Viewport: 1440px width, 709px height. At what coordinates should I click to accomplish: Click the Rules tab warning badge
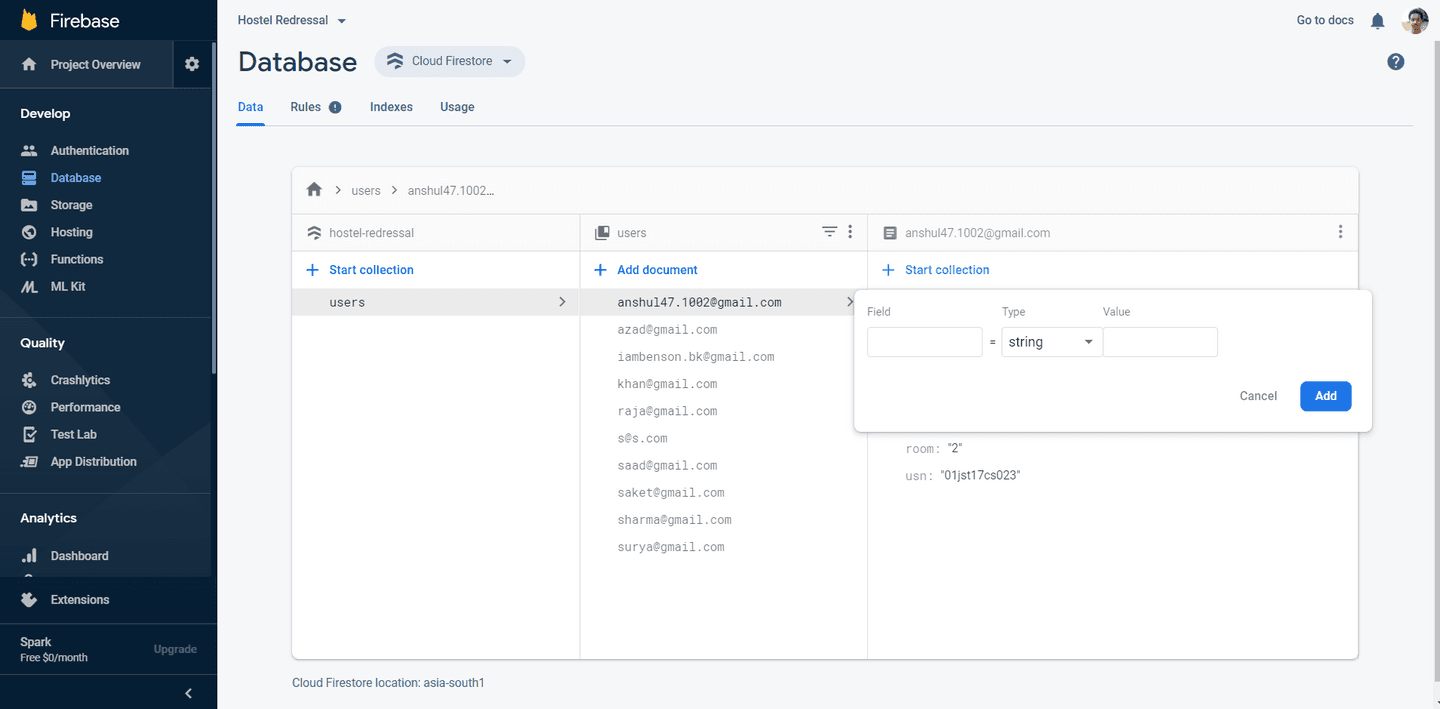[335, 107]
